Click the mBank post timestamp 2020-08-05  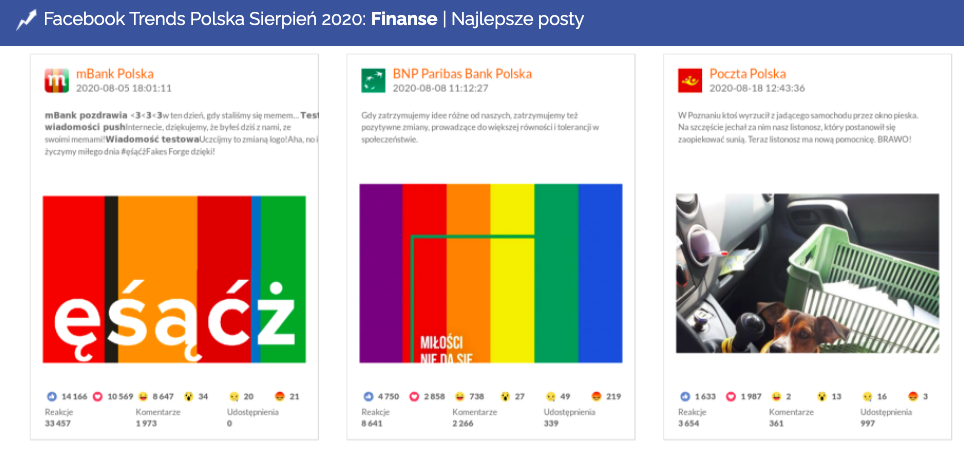click(x=117, y=88)
